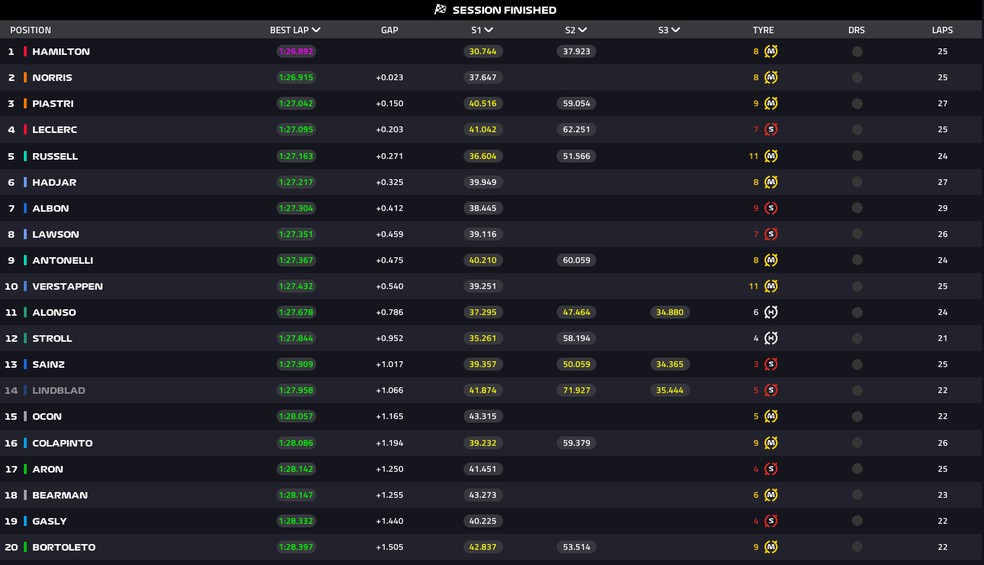
Task: Click Verstappen's medium tyre icon
Action: point(771,286)
